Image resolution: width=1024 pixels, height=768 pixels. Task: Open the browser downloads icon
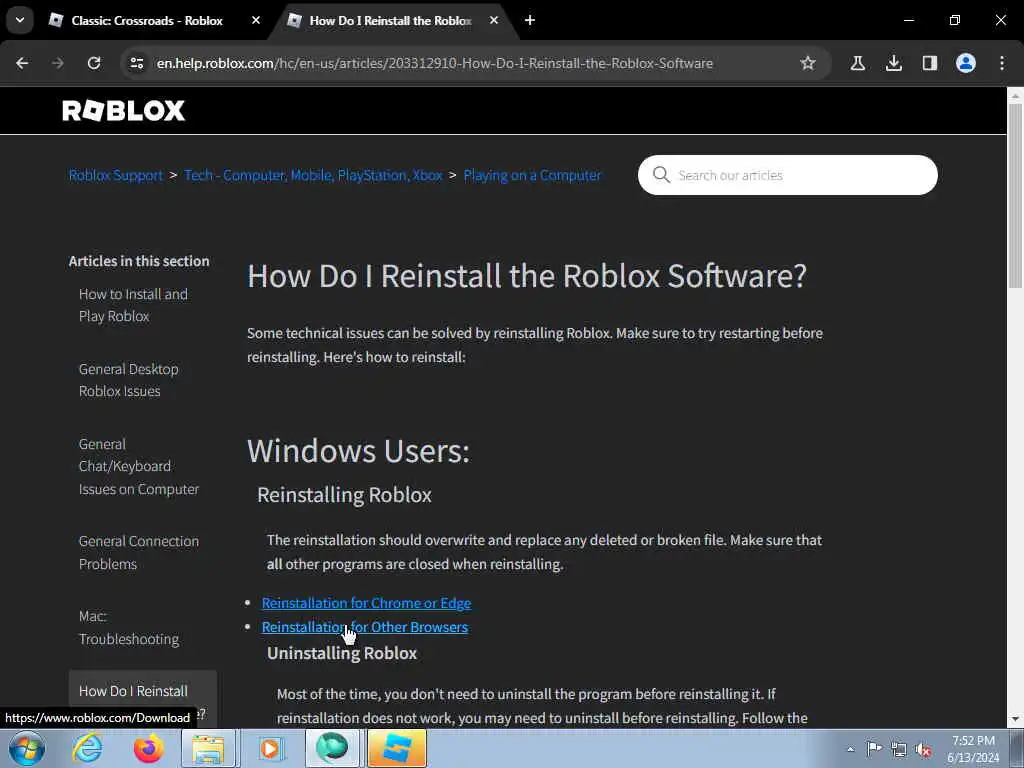893,63
